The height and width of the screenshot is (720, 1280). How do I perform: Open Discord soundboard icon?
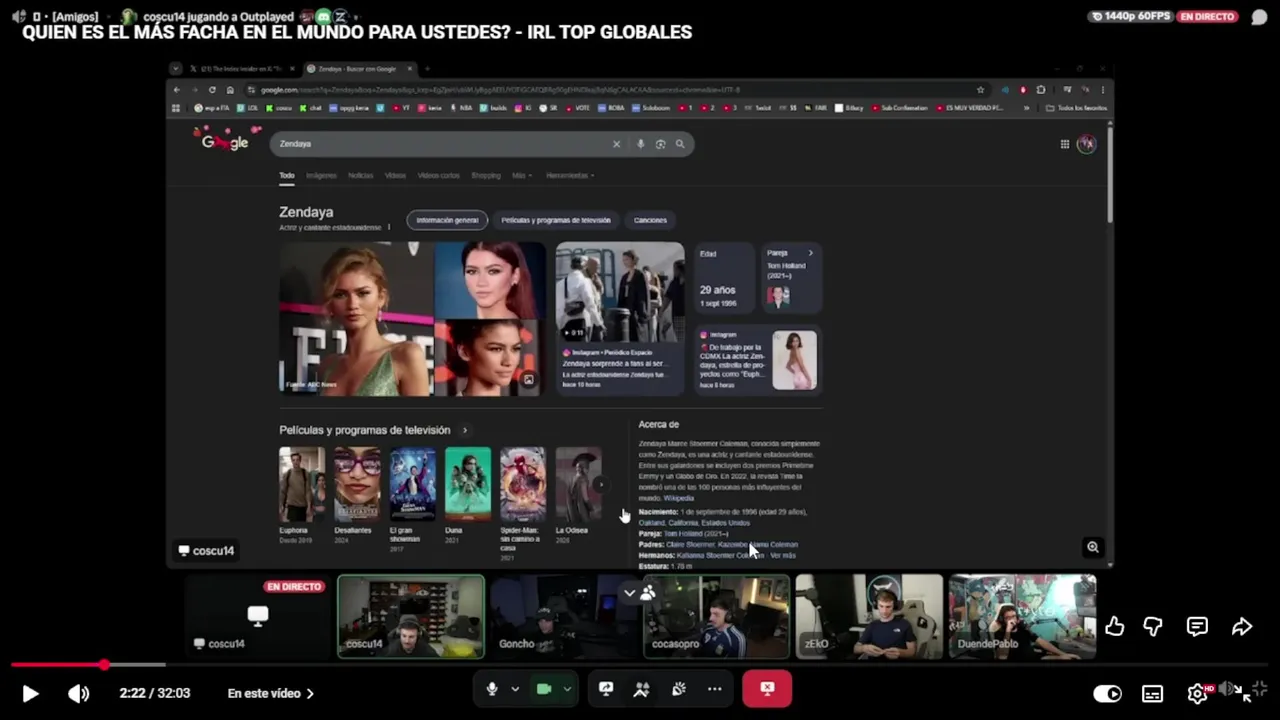click(x=678, y=688)
